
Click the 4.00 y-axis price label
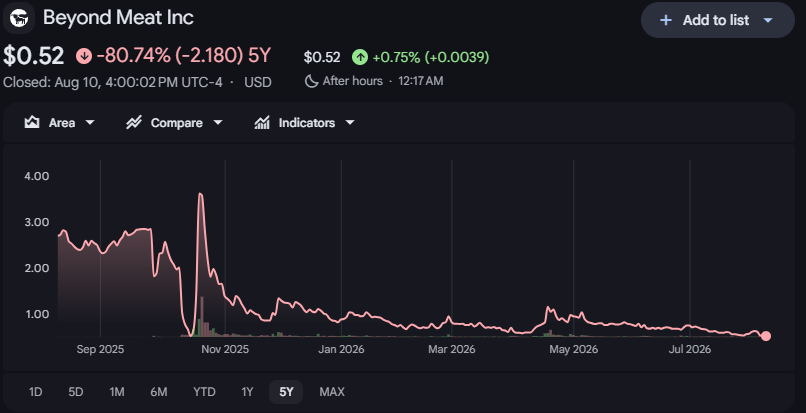point(36,176)
